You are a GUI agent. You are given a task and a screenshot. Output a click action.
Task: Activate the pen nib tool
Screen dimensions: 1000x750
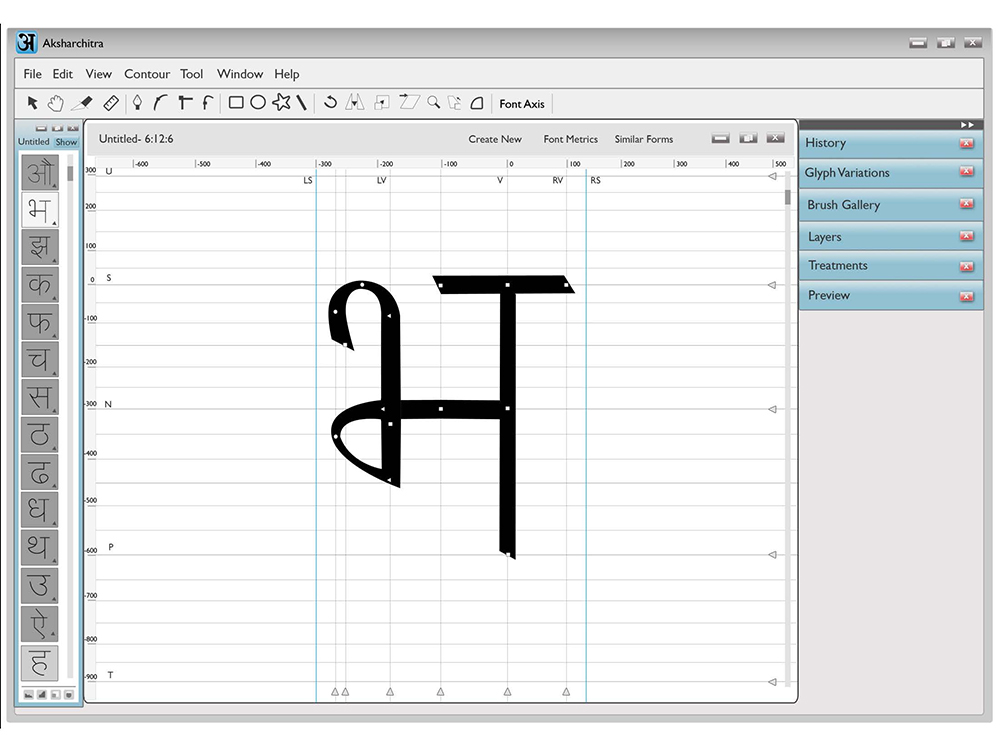pos(137,103)
